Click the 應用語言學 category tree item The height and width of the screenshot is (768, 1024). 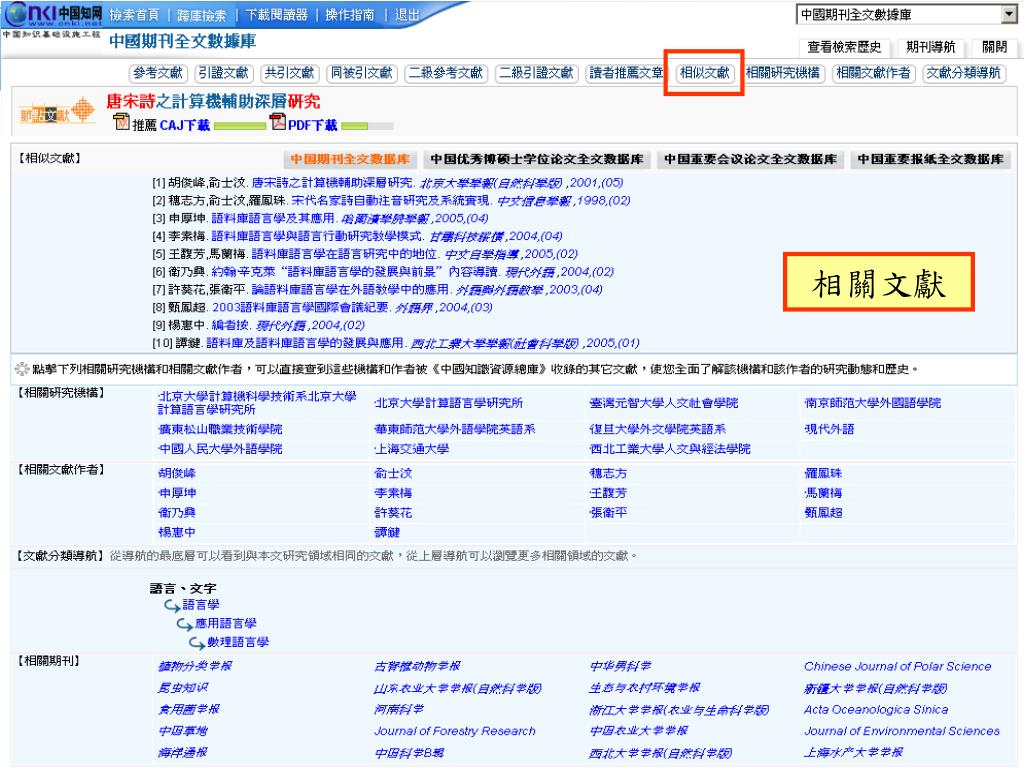tap(225, 623)
